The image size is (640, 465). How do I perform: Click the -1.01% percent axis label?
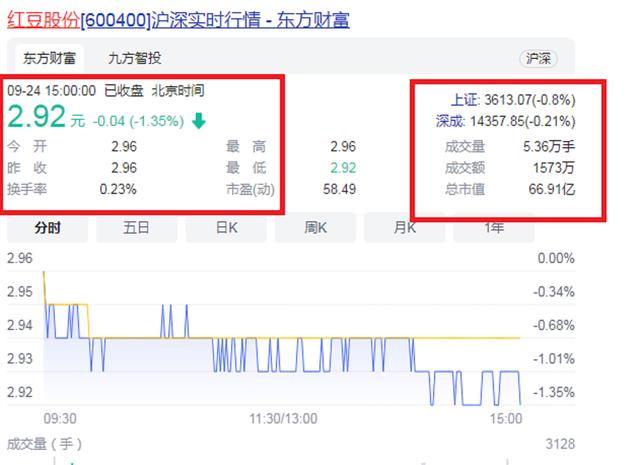[554, 359]
